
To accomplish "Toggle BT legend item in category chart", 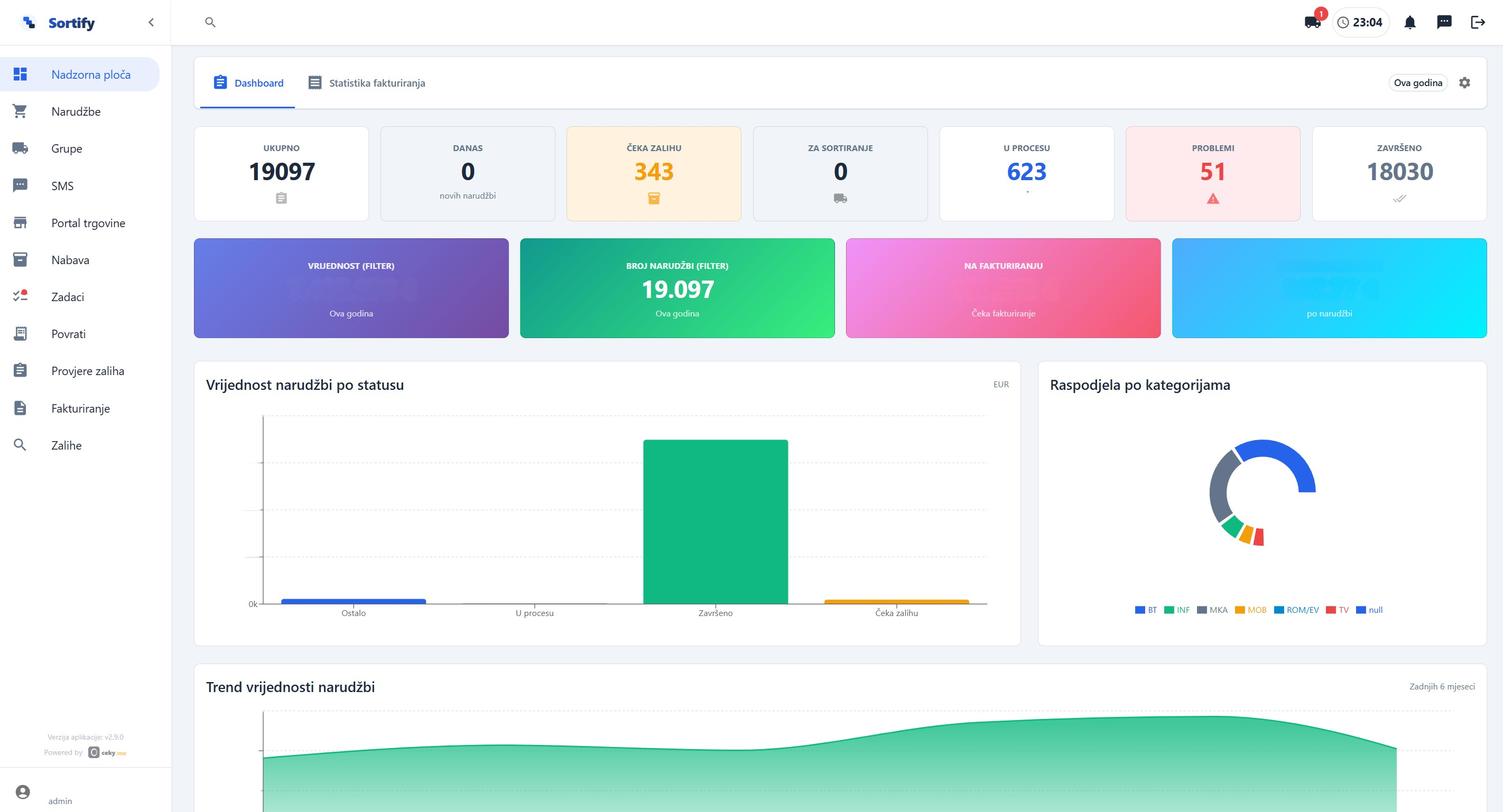I will coord(1145,610).
